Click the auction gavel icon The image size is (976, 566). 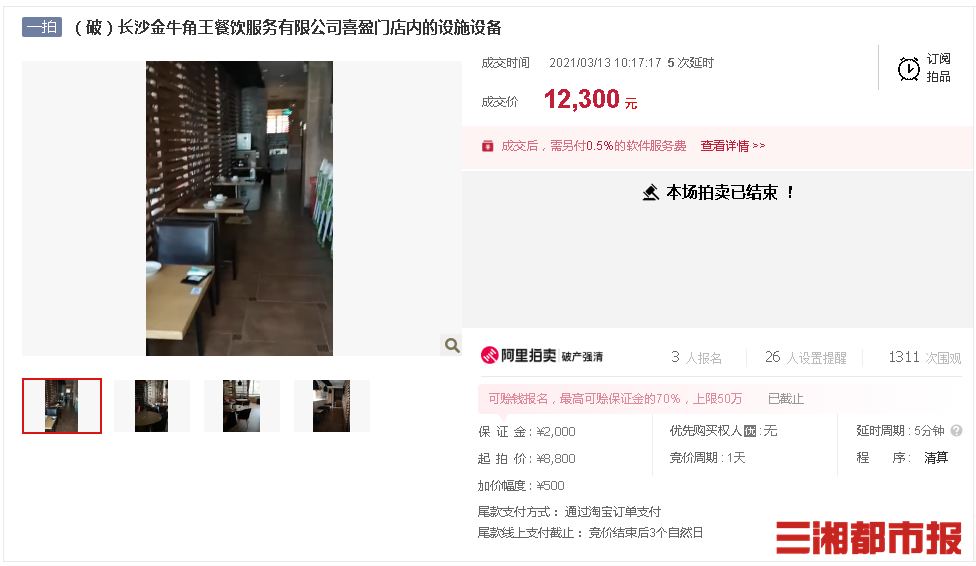coord(651,192)
